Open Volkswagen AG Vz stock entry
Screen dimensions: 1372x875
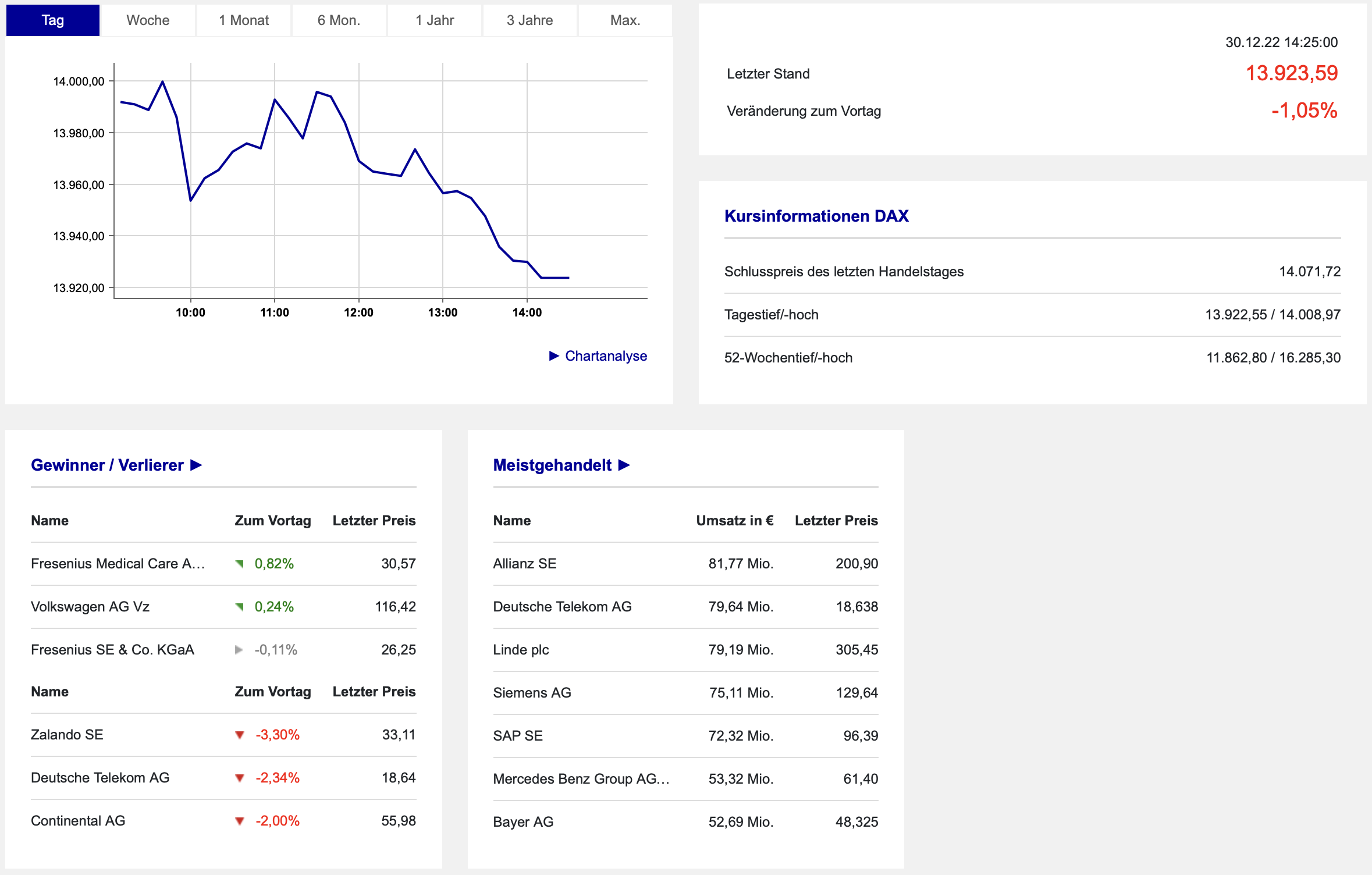[90, 607]
